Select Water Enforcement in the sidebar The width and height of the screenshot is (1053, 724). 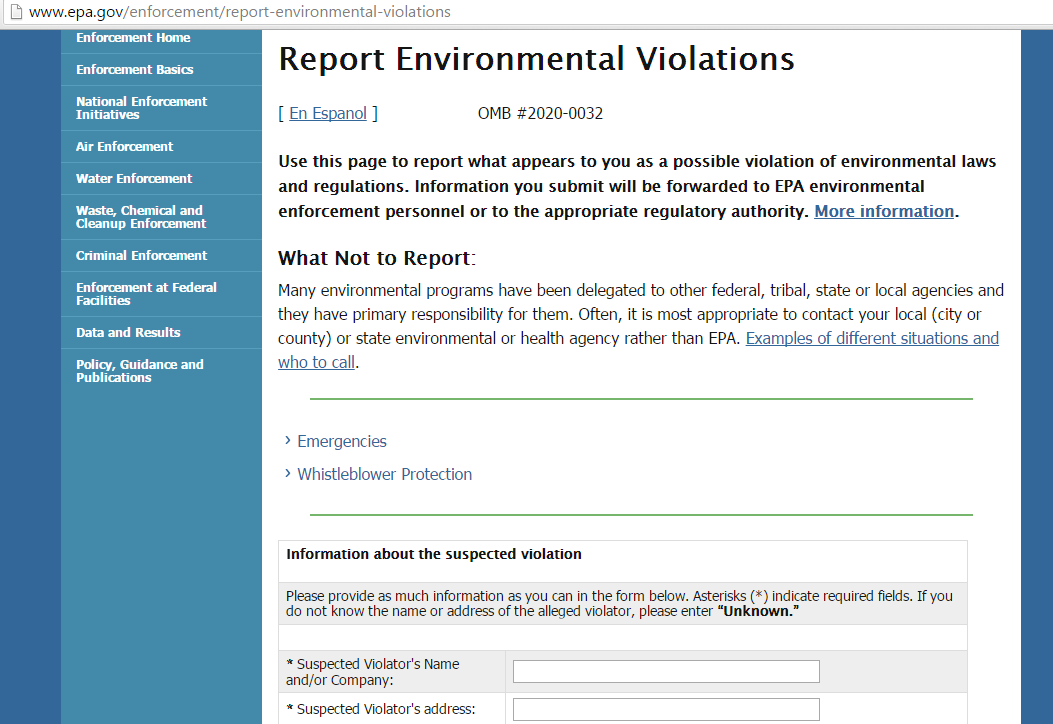pyautogui.click(x=134, y=179)
